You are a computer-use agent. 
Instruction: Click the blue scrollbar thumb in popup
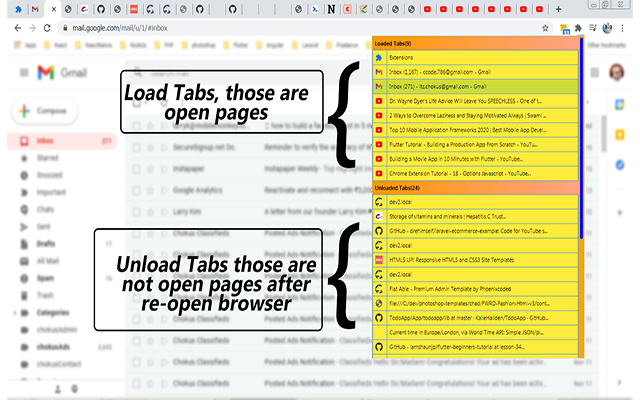point(582,138)
